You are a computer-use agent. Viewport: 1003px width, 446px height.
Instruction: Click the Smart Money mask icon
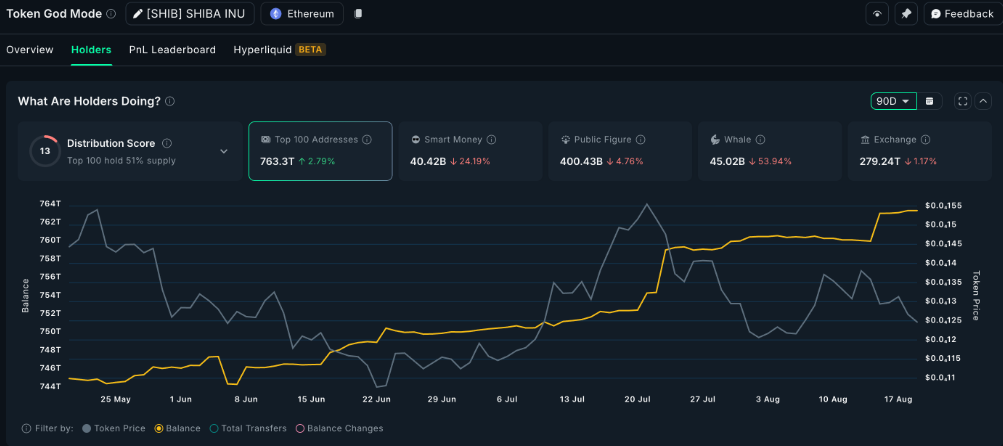pos(416,139)
